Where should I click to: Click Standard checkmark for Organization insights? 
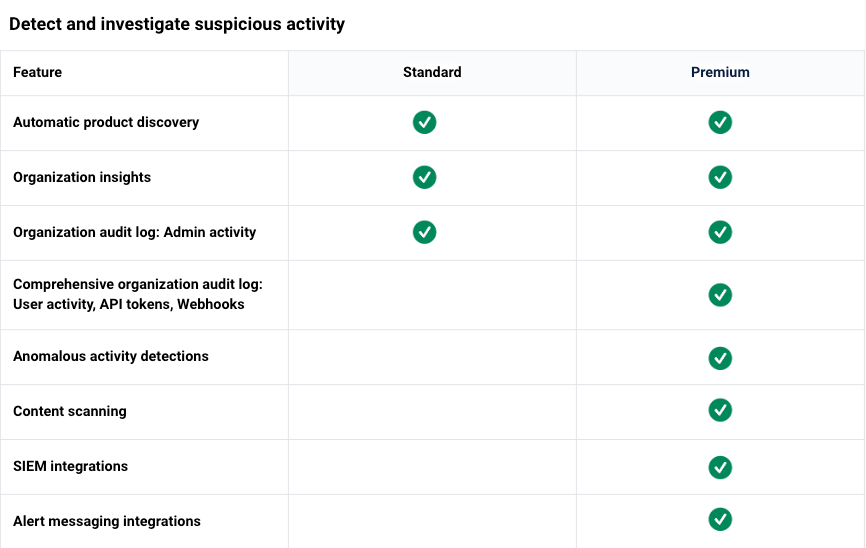424,177
